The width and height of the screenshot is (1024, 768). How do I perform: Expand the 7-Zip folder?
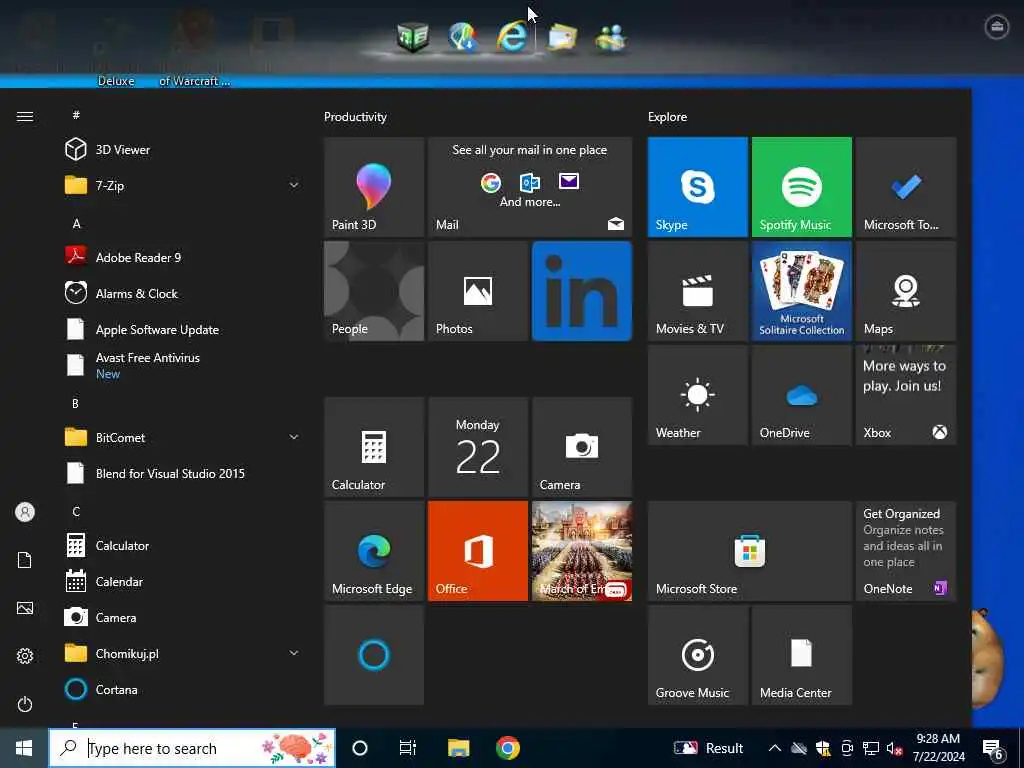[294, 185]
